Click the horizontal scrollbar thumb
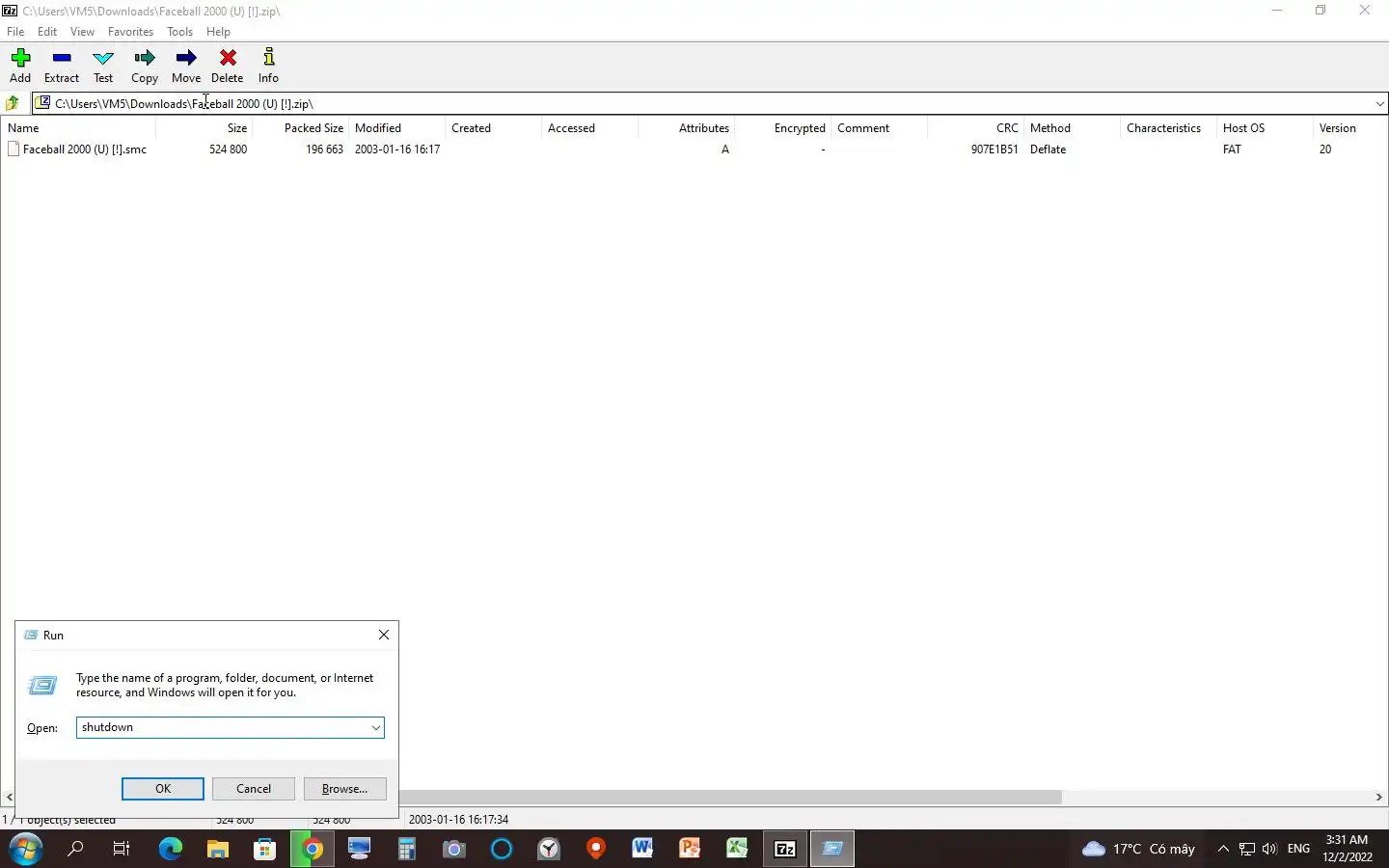This screenshot has width=1389, height=868. pos(730,798)
